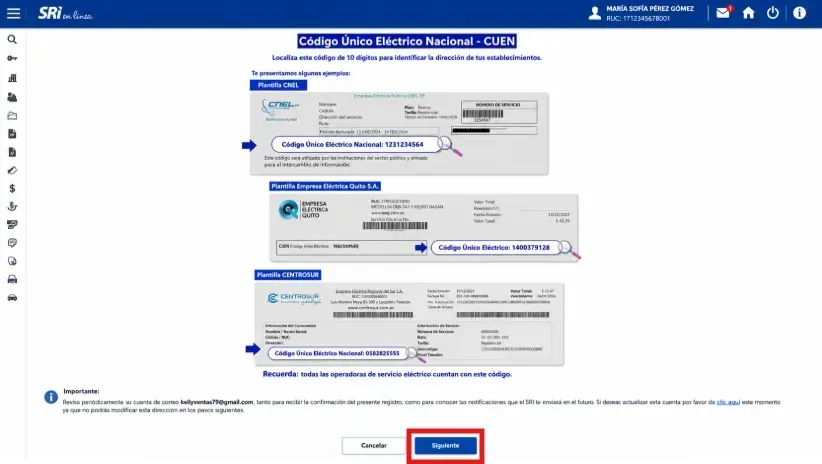Click the 'Plantilla CNEL' label

(278, 85)
